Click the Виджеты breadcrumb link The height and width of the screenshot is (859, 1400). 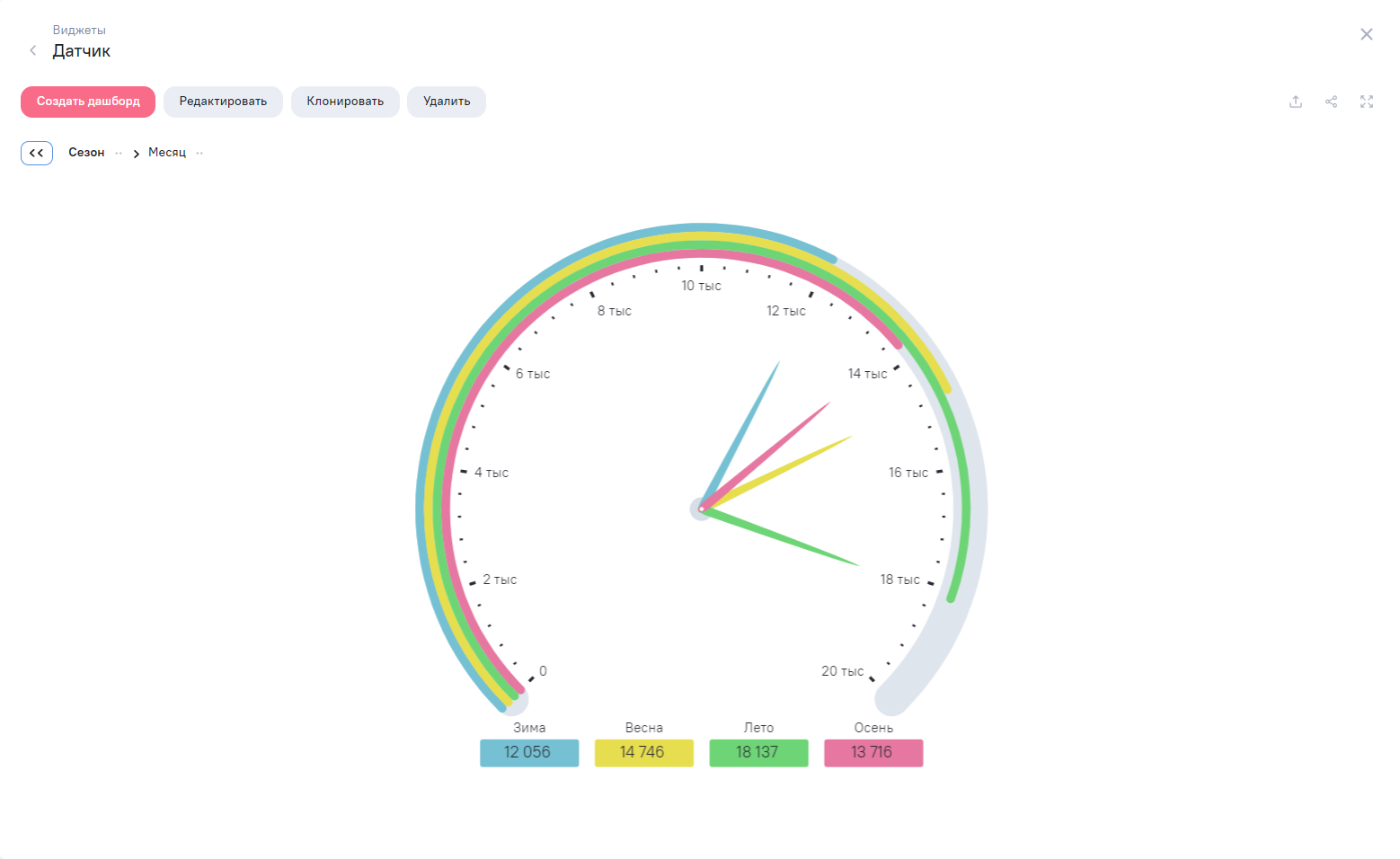coord(79,30)
